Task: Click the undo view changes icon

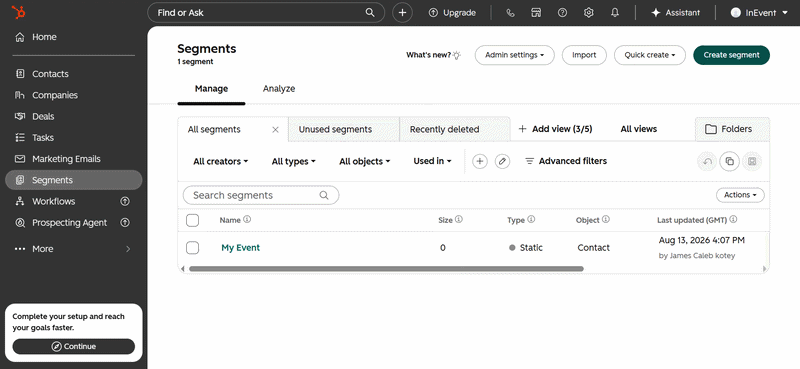Action: [x=707, y=161]
